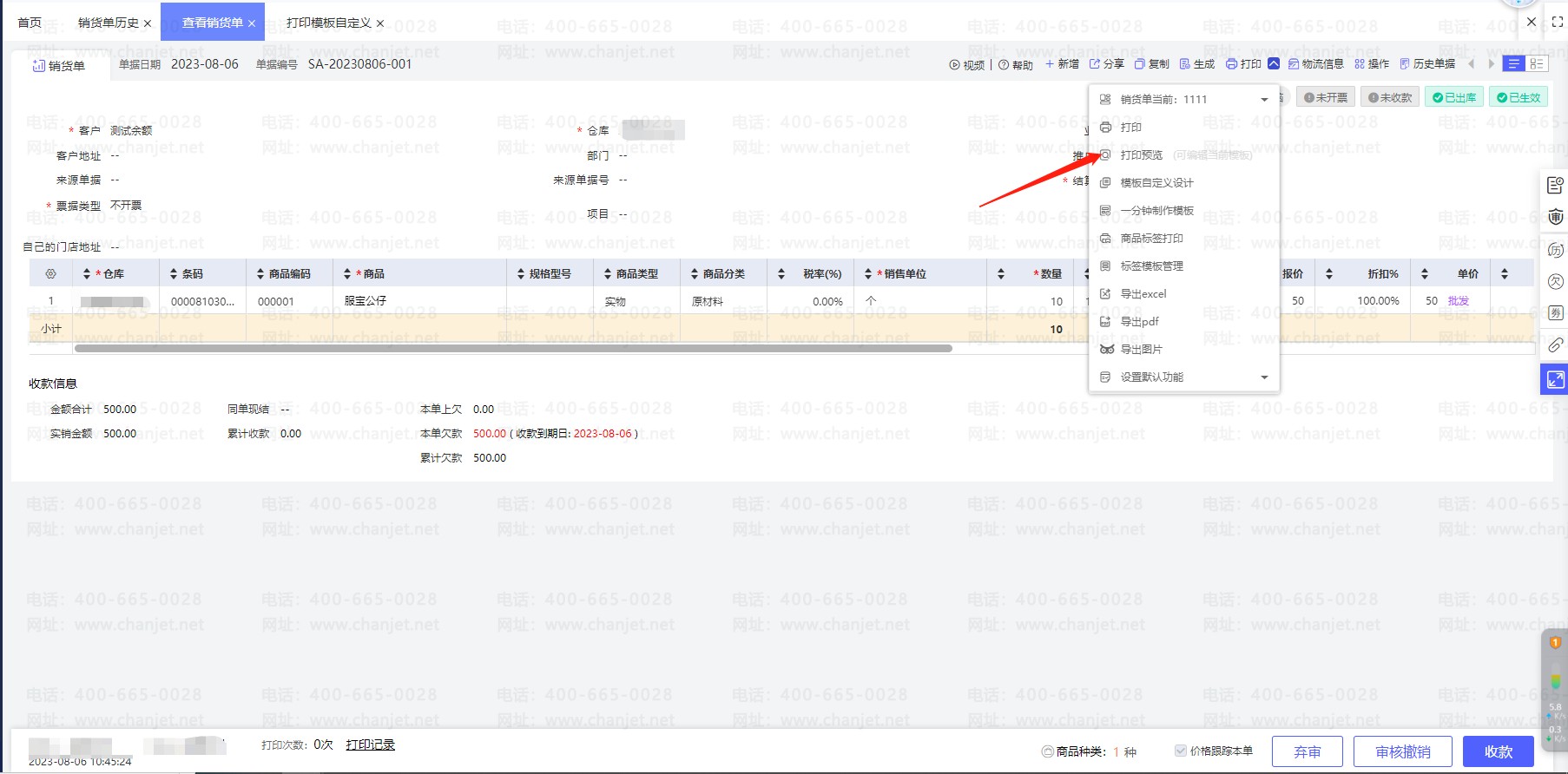
Task: Switch to the blue single-column layout view
Action: click(x=1514, y=64)
